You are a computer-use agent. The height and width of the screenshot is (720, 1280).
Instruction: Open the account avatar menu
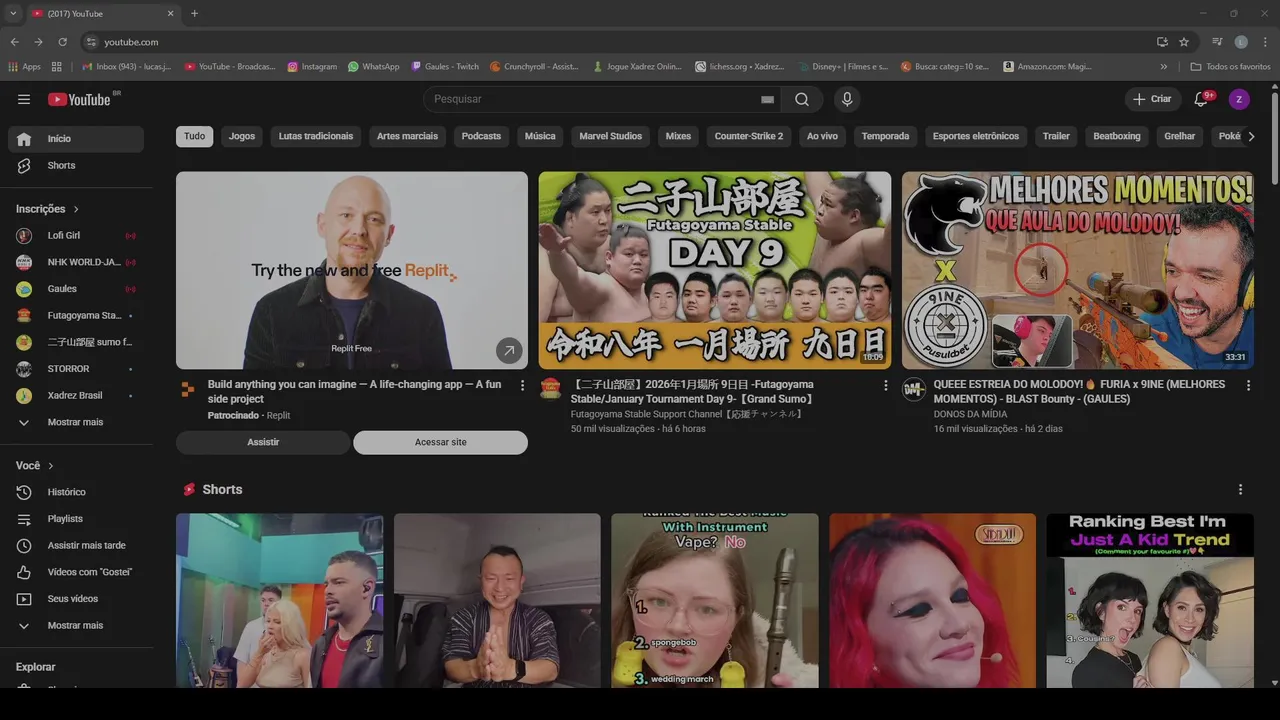click(1239, 99)
